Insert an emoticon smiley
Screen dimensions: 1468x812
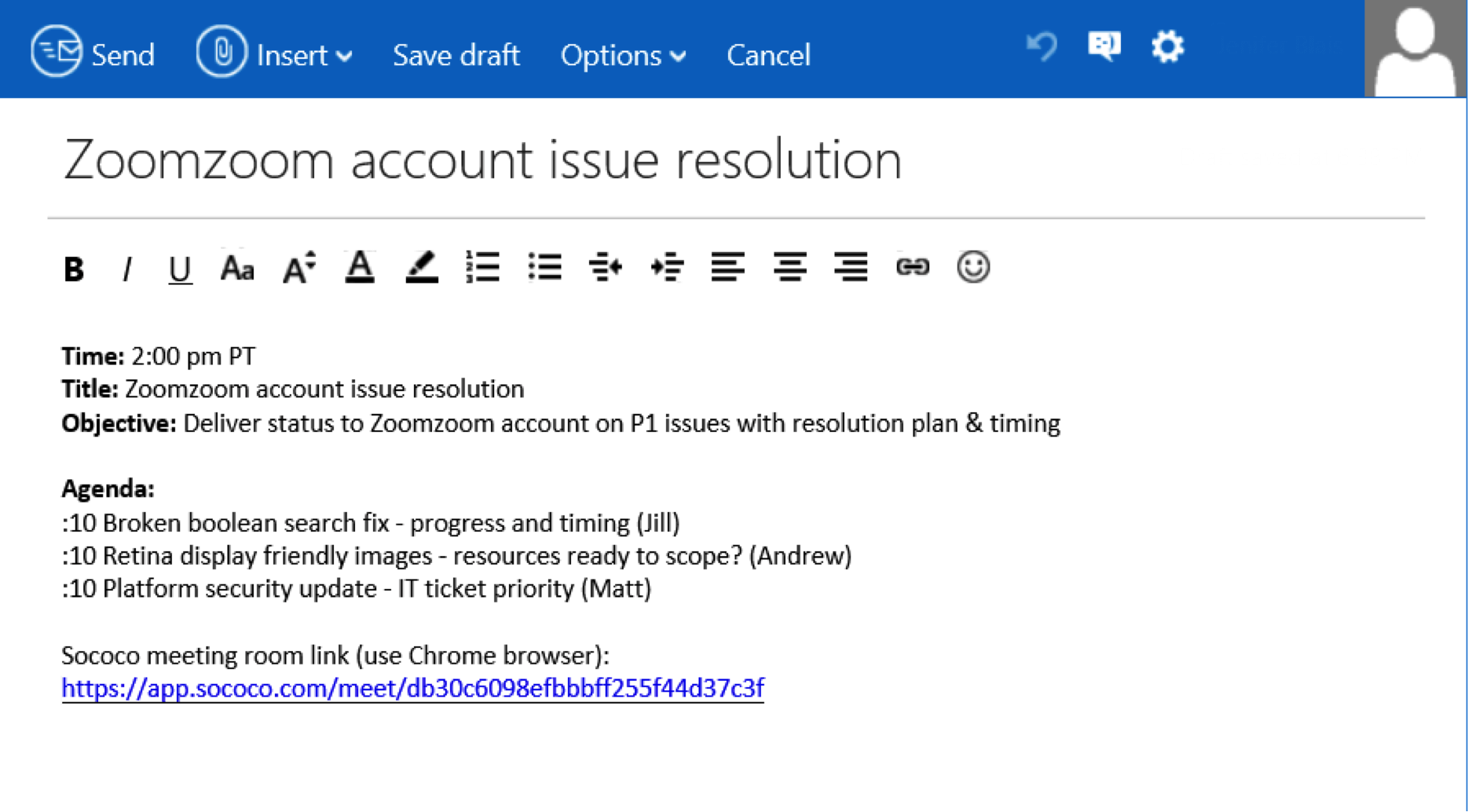[x=973, y=267]
